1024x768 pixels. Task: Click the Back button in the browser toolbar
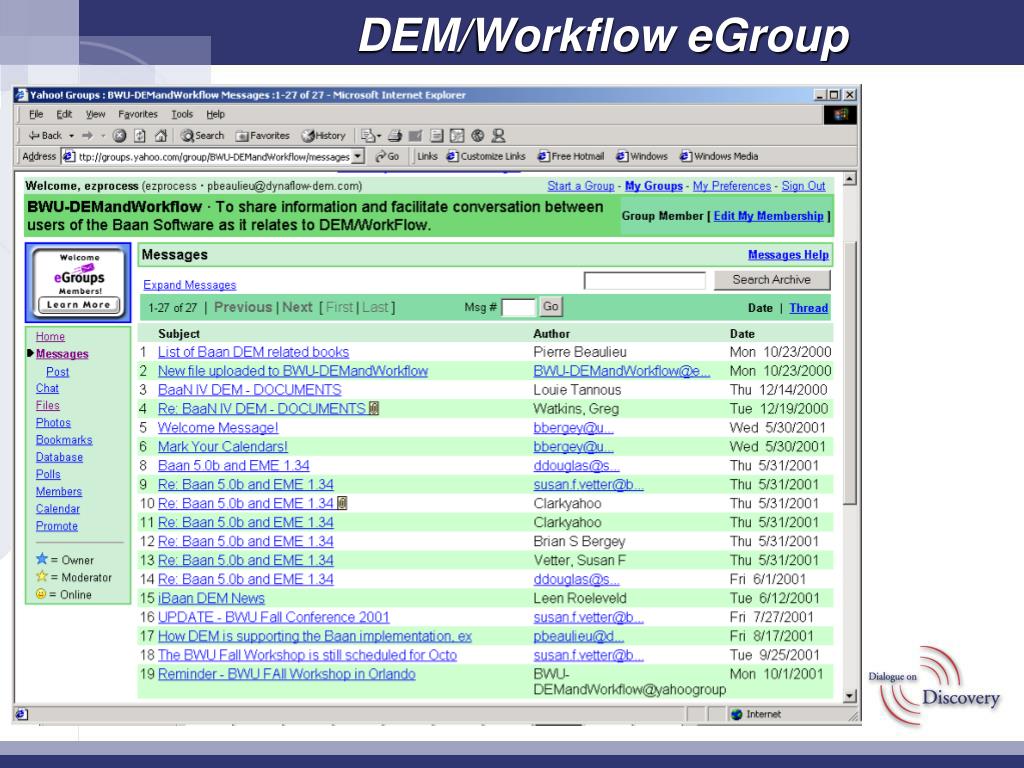click(45, 136)
